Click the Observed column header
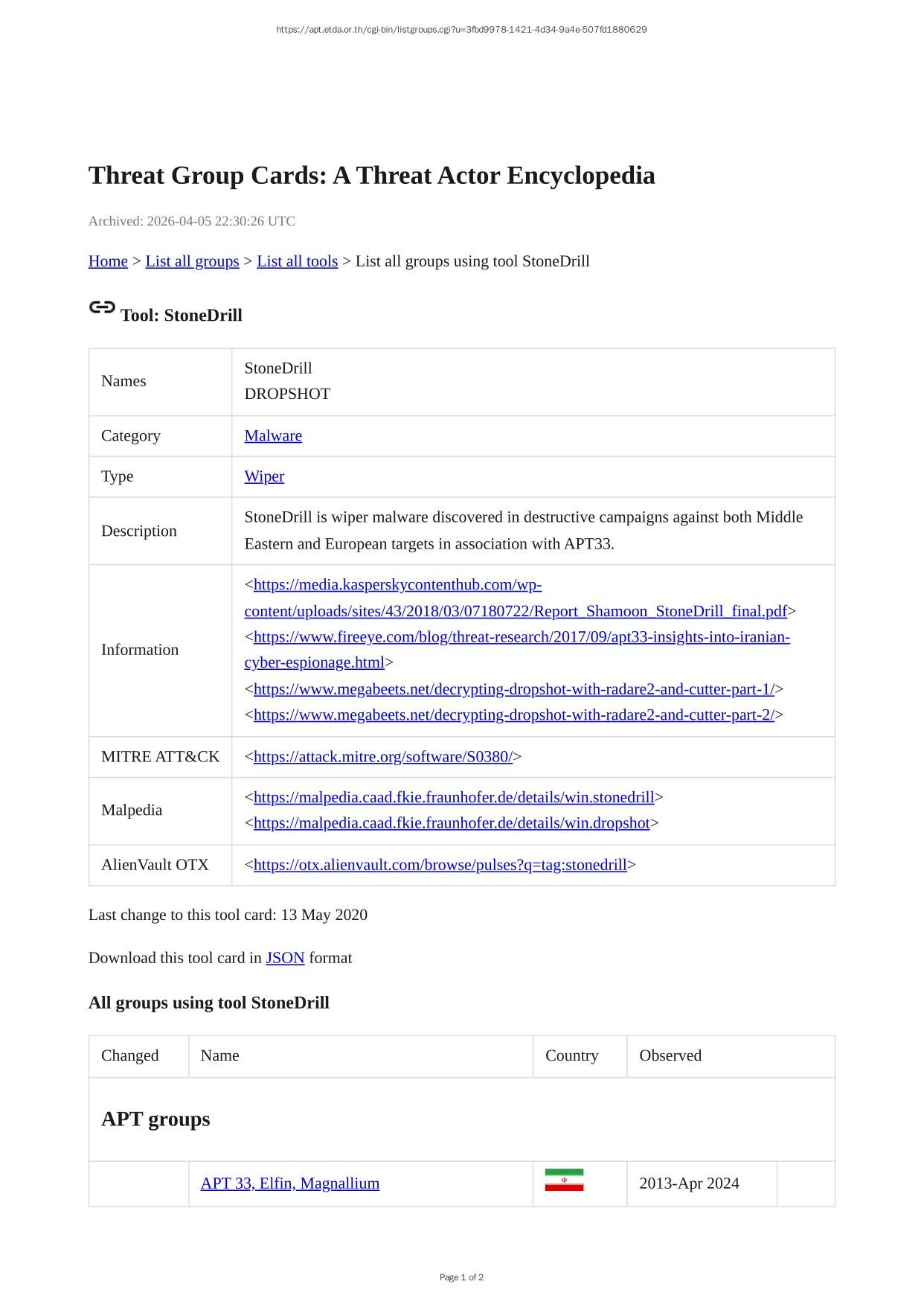 (x=670, y=1055)
